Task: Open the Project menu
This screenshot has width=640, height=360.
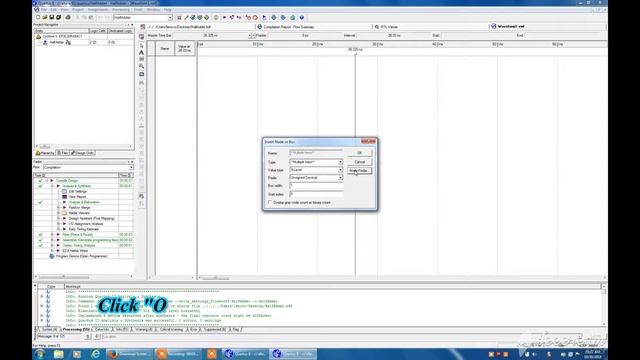Action: point(78,9)
